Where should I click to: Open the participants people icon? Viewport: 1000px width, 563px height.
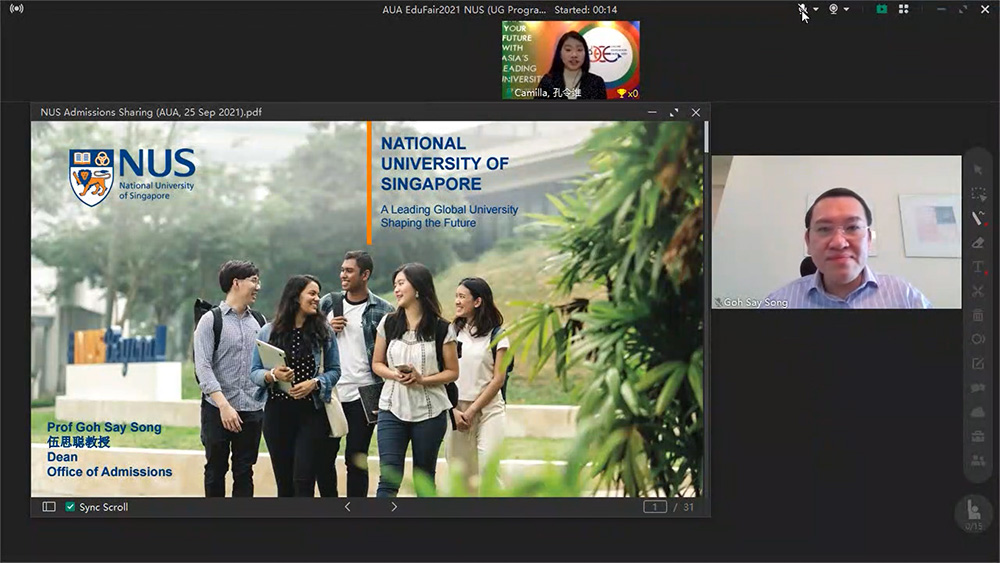(978, 460)
